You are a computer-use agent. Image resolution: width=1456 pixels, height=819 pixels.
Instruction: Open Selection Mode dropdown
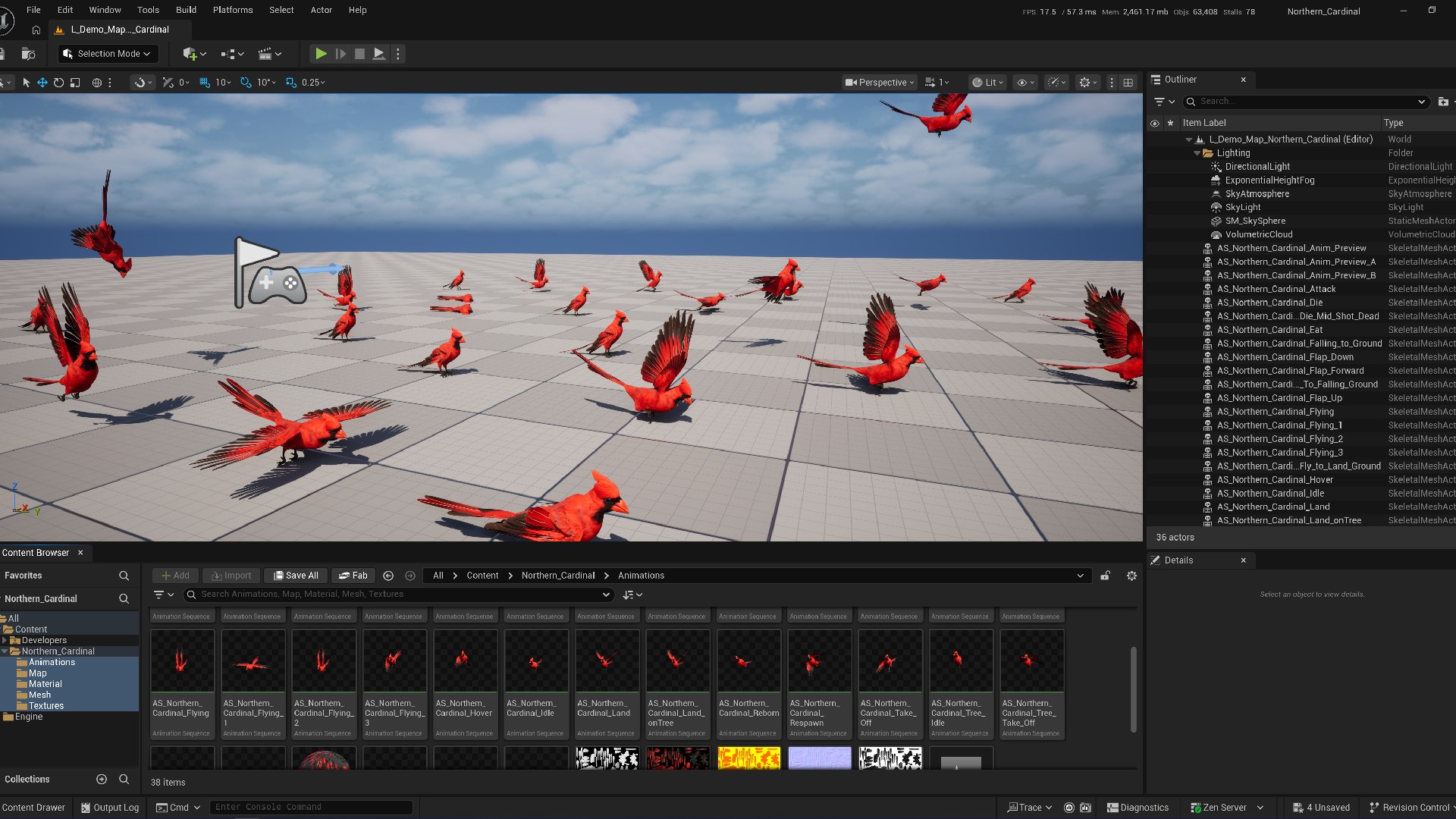[x=108, y=54]
